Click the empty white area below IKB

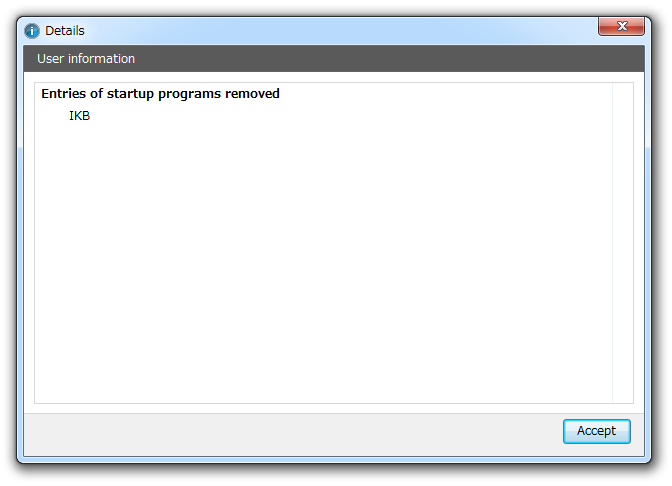click(324, 261)
